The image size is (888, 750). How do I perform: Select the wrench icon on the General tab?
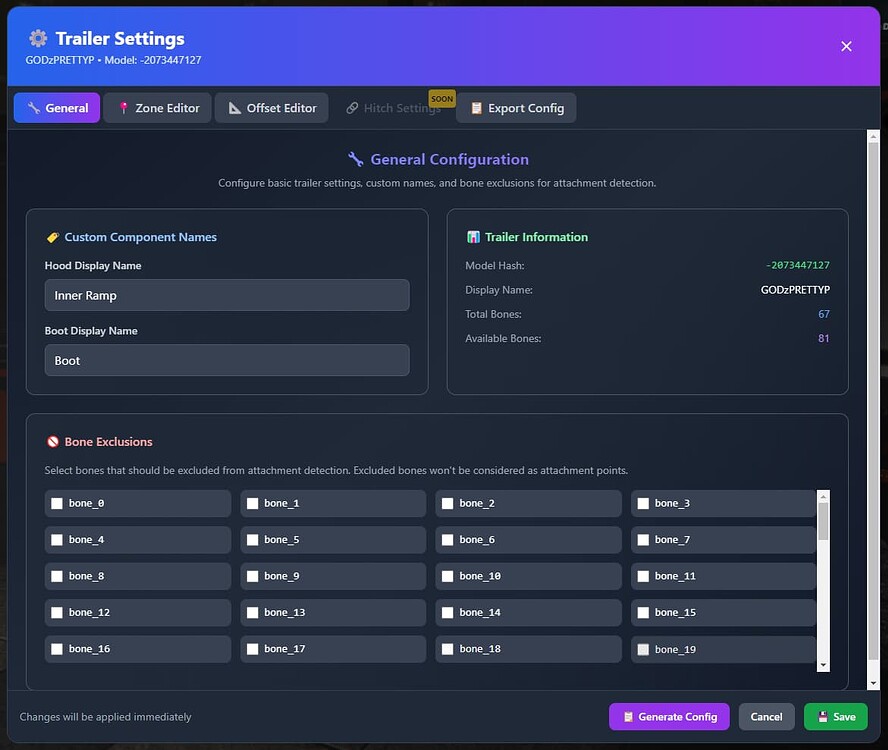point(32,107)
